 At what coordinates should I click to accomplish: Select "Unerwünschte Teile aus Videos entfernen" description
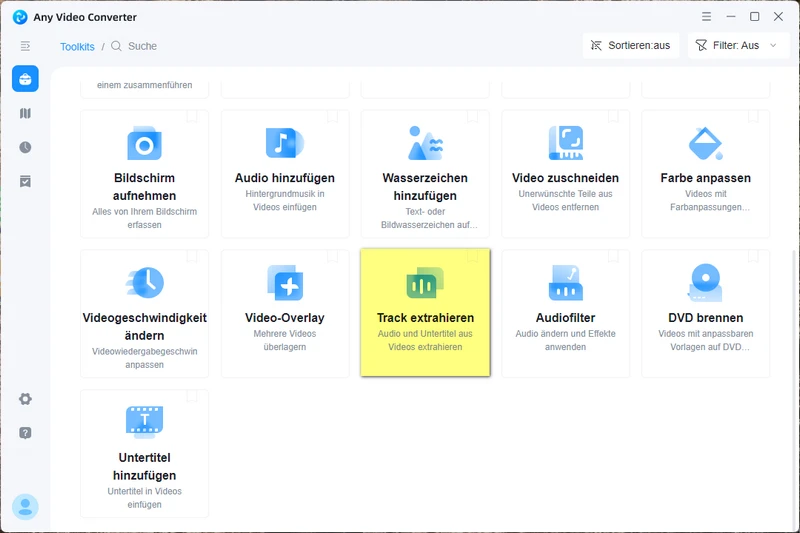click(x=565, y=200)
